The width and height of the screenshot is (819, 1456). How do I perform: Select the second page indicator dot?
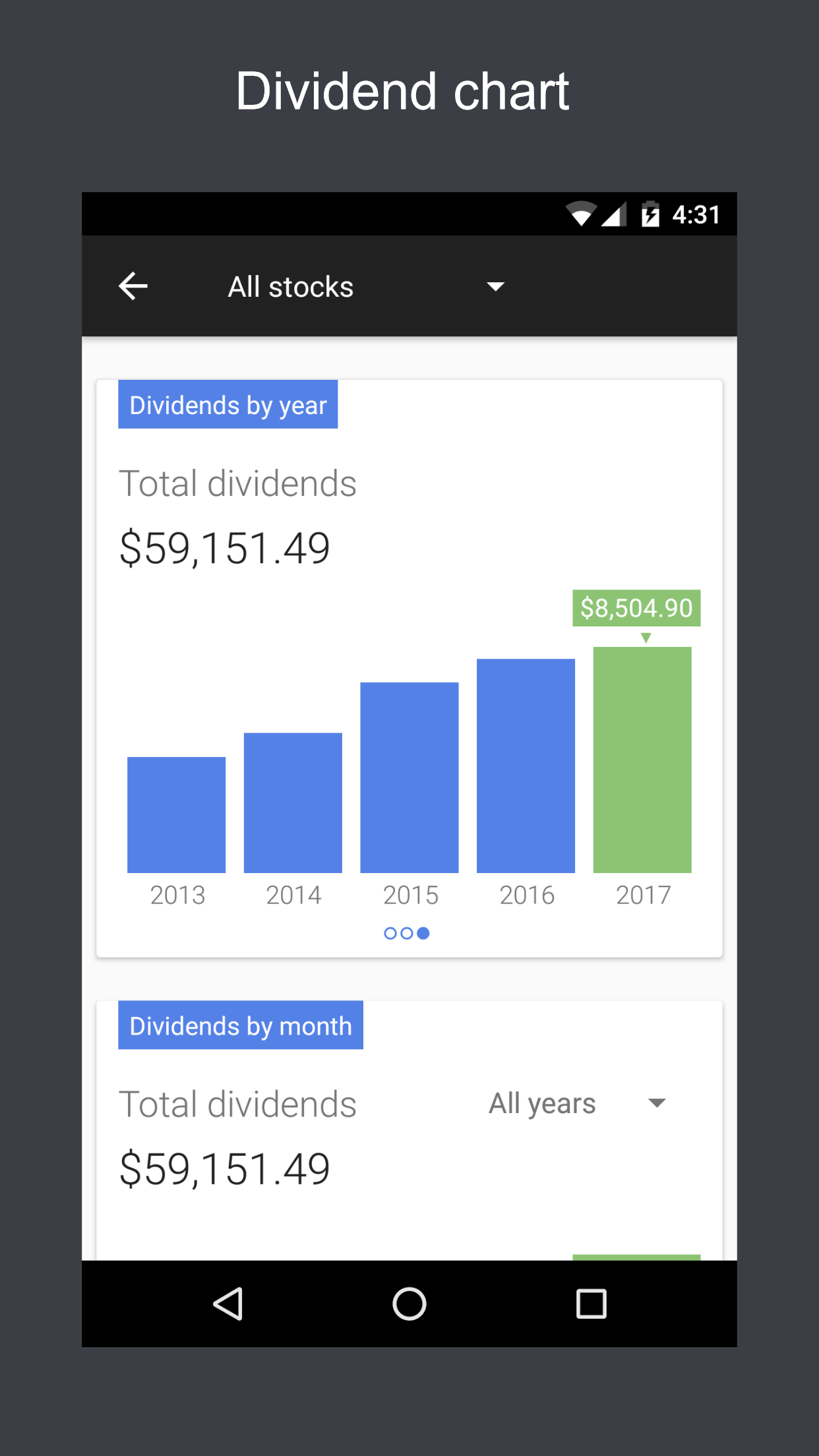(x=407, y=933)
